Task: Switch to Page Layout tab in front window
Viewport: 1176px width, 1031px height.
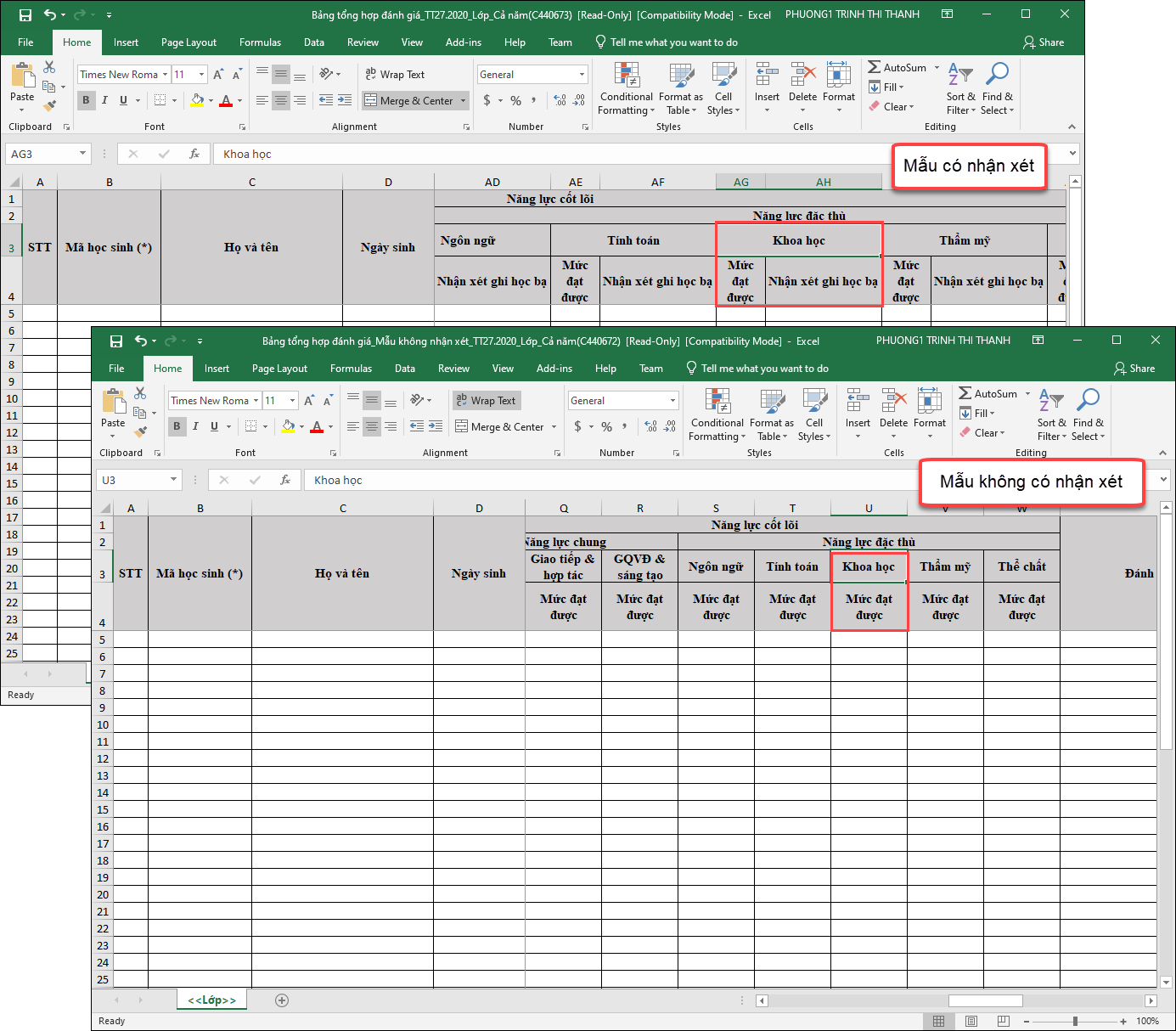Action: tap(279, 369)
